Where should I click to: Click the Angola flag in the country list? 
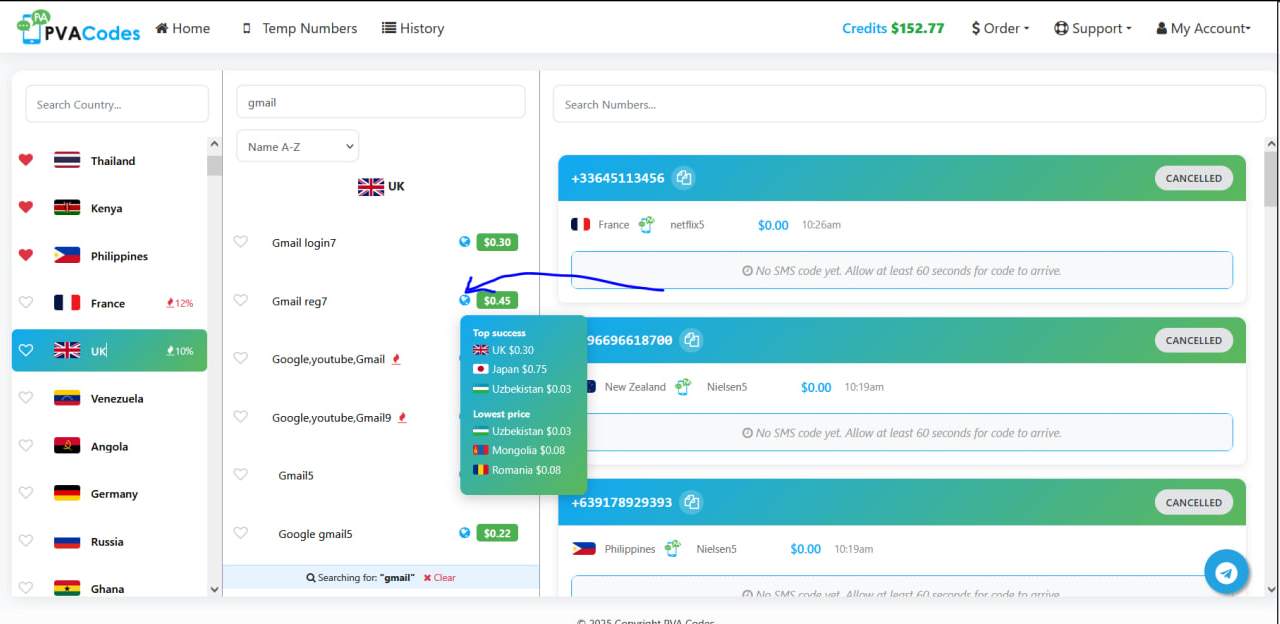(67, 446)
